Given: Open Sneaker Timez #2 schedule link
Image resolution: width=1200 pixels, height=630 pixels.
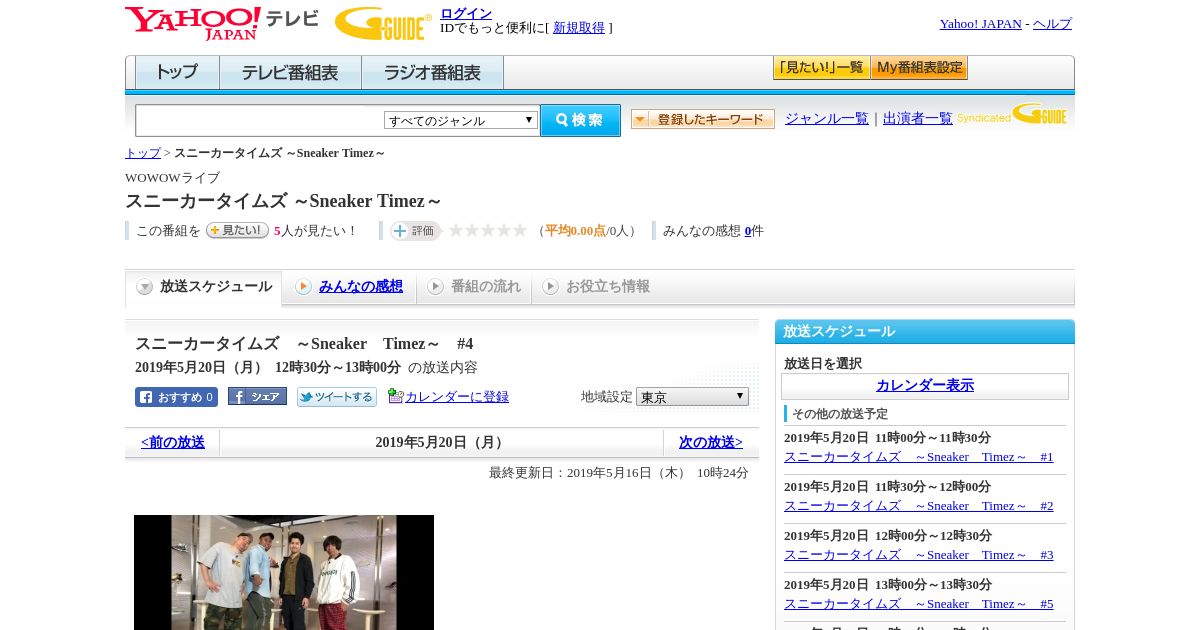Looking at the screenshot, I should (x=918, y=506).
